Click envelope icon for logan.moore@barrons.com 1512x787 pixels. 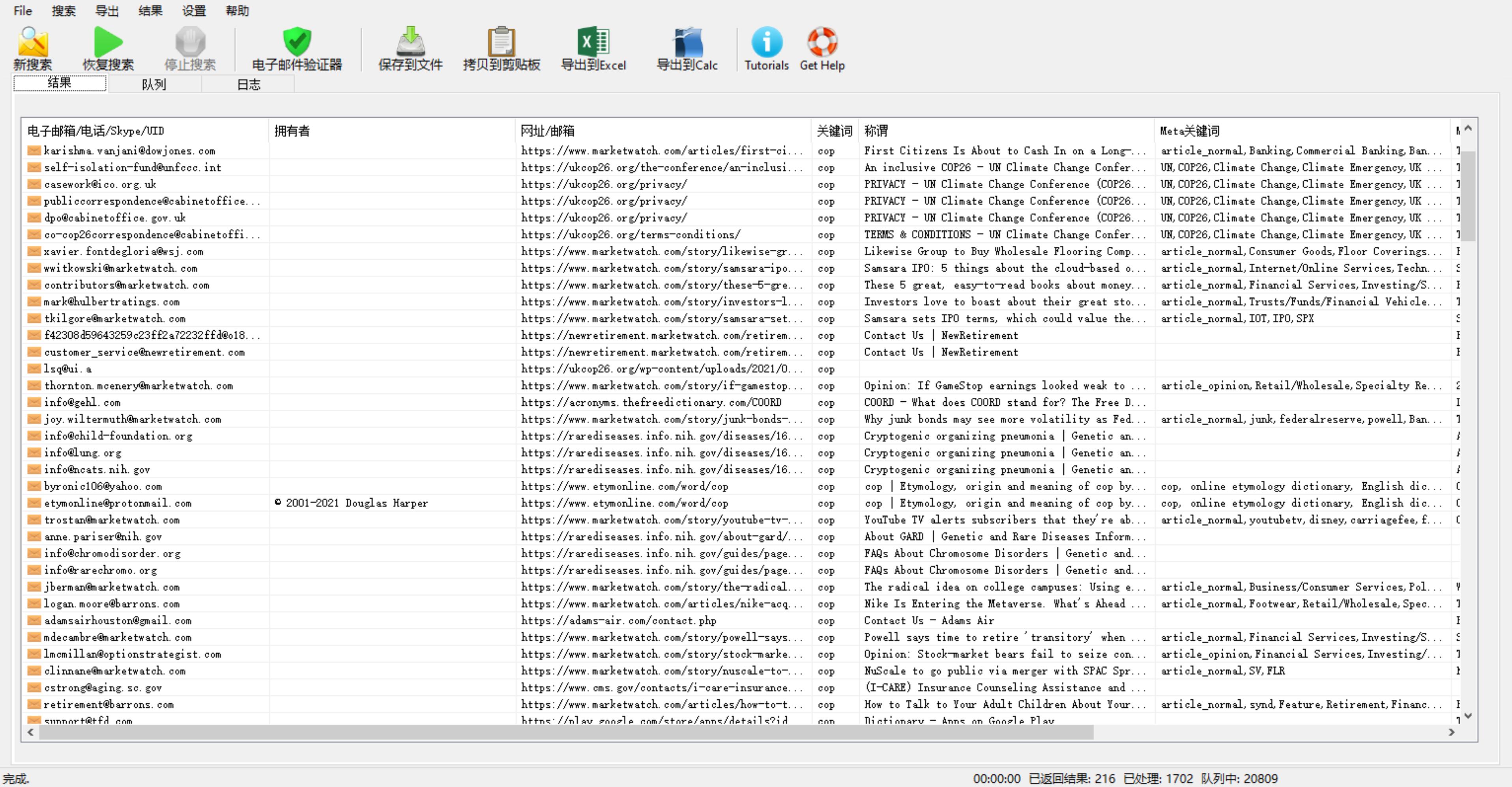coord(35,604)
